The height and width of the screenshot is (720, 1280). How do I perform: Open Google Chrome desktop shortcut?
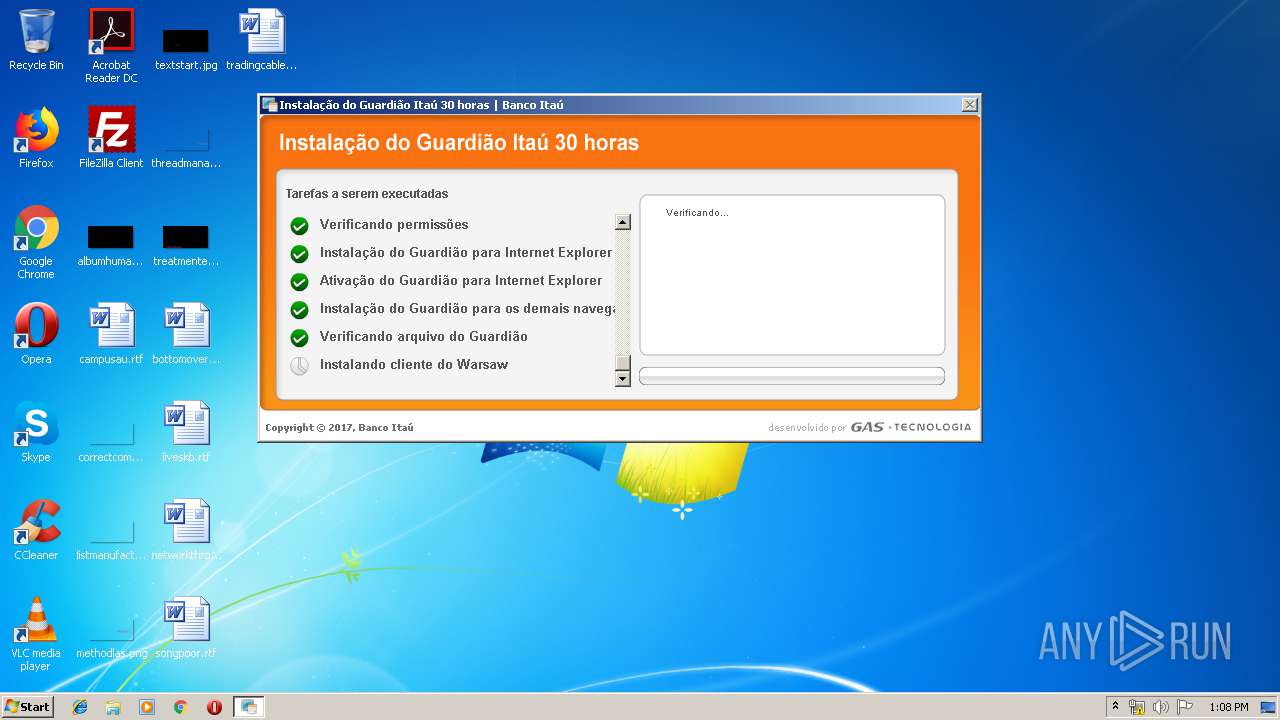pyautogui.click(x=36, y=242)
